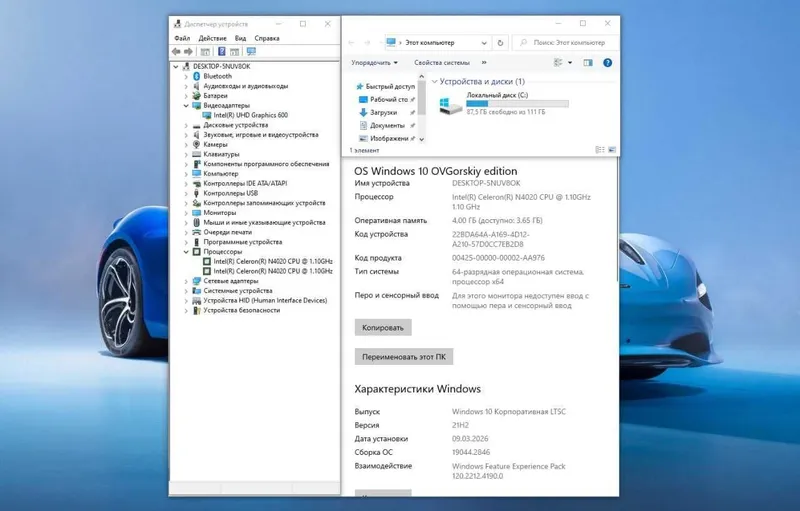Click in the Поиск: Этот компьютер search field
The height and width of the screenshot is (511, 800).
tap(566, 43)
